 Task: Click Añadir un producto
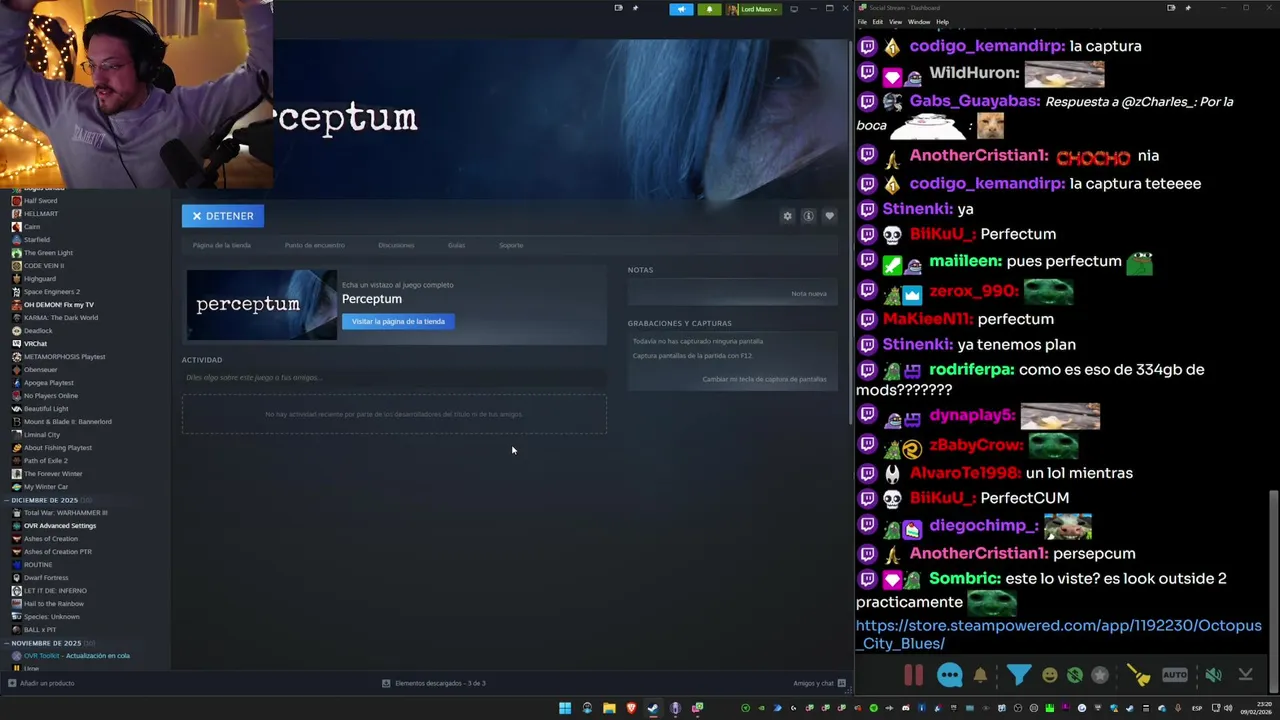(x=41, y=683)
